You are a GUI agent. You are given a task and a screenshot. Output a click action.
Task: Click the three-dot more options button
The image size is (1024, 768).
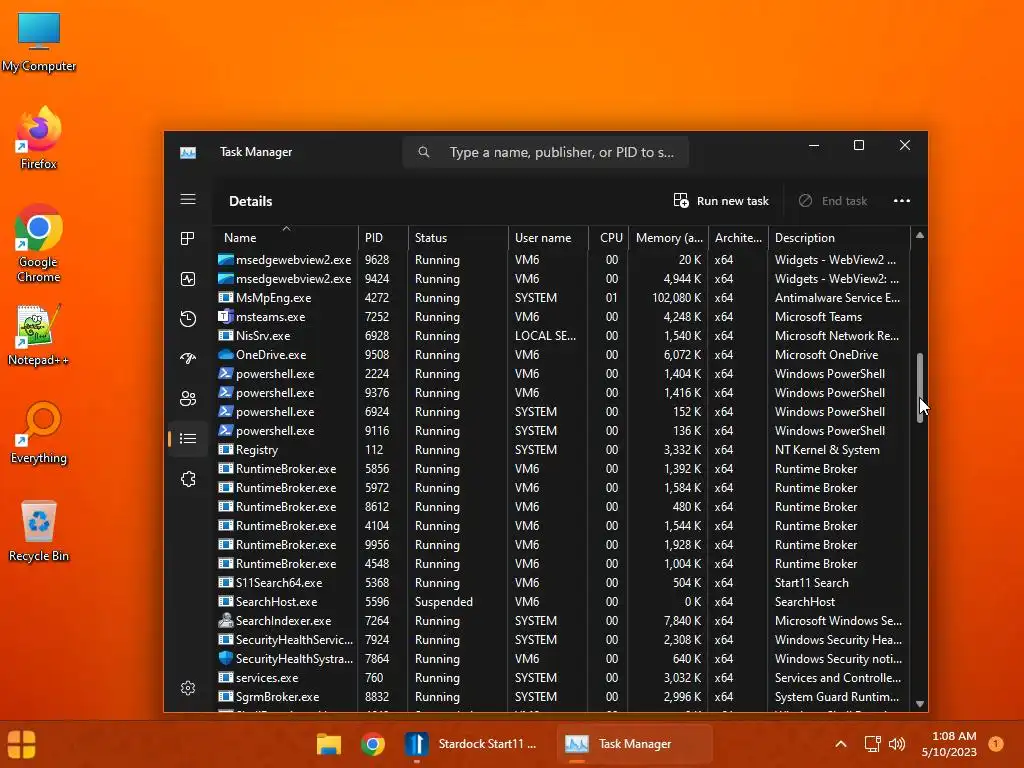[902, 200]
